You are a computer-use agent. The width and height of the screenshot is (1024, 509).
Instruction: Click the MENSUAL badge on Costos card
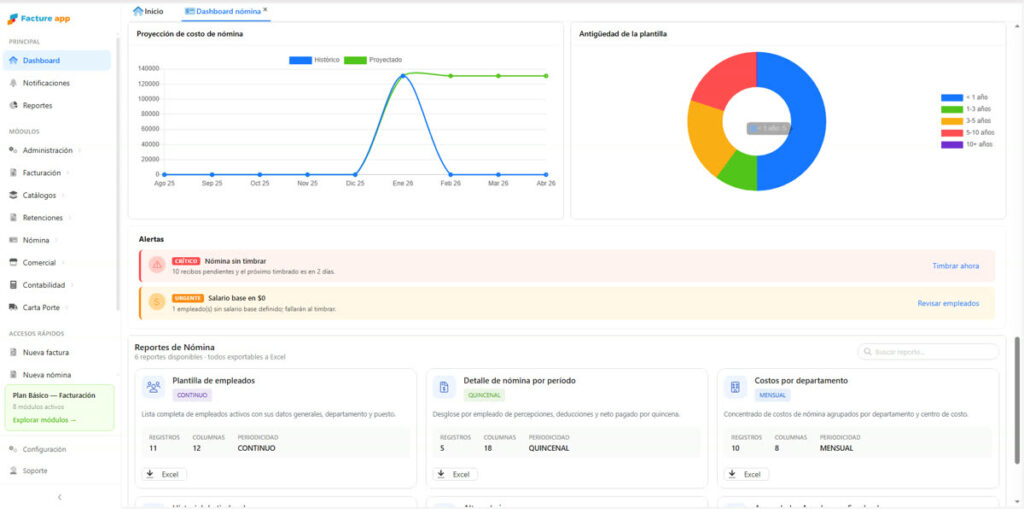pyautogui.click(x=773, y=395)
